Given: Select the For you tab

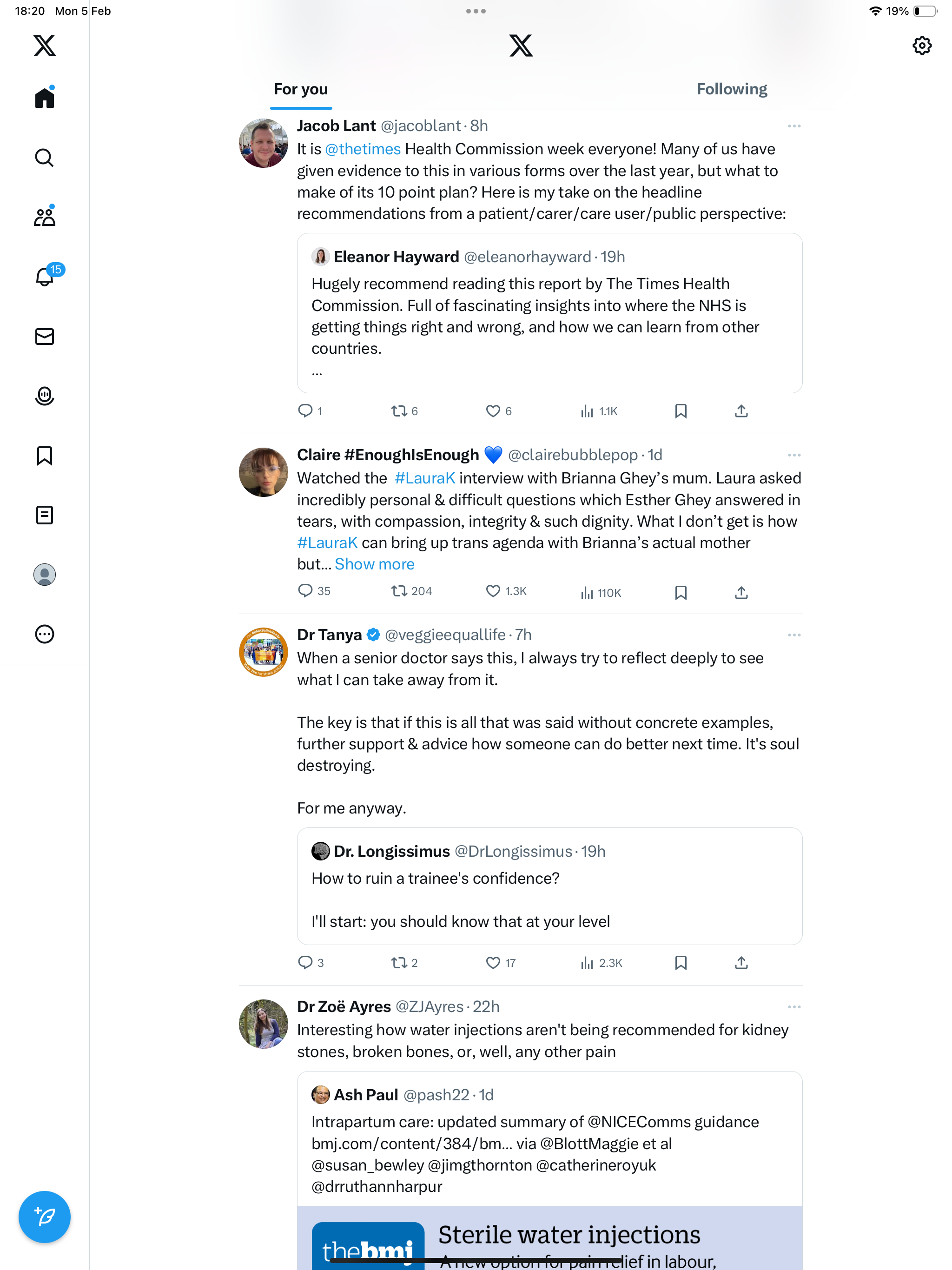Looking at the screenshot, I should pyautogui.click(x=301, y=89).
